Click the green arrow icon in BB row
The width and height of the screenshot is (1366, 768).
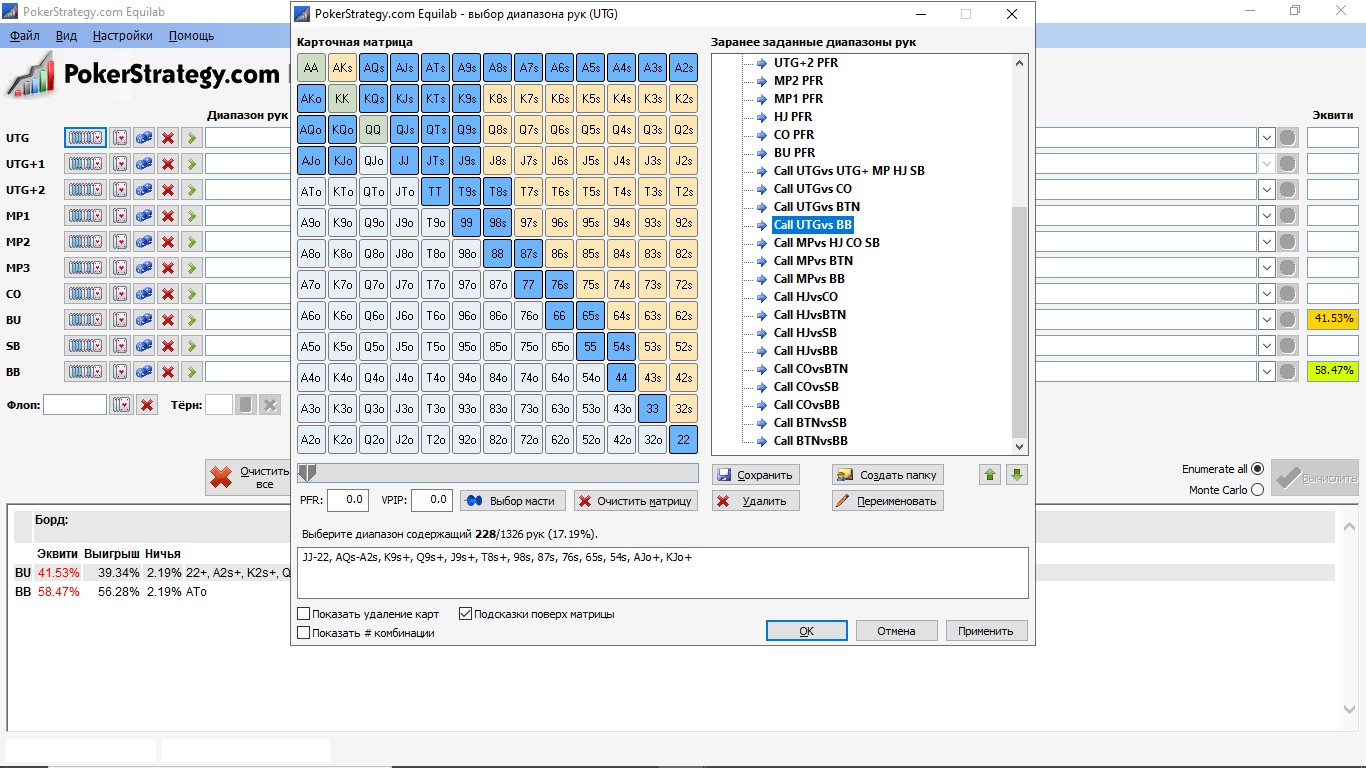(192, 371)
